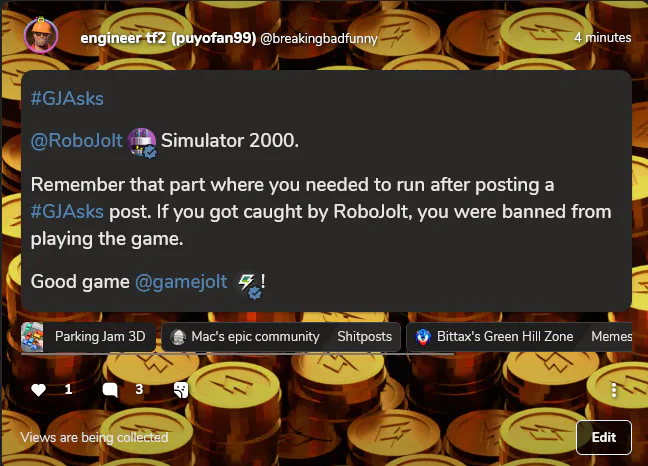Screen dimensions: 648x466
Task: Click the engineer avatar profile picture
Action: click(x=41, y=36)
